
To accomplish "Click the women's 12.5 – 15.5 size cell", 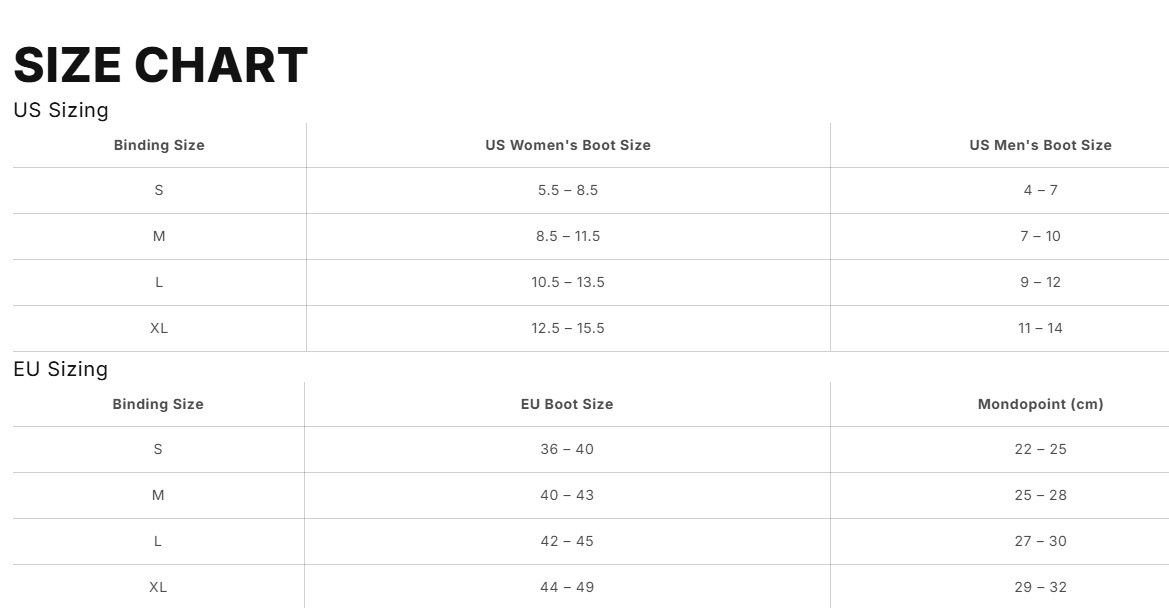I will click(x=568, y=328).
